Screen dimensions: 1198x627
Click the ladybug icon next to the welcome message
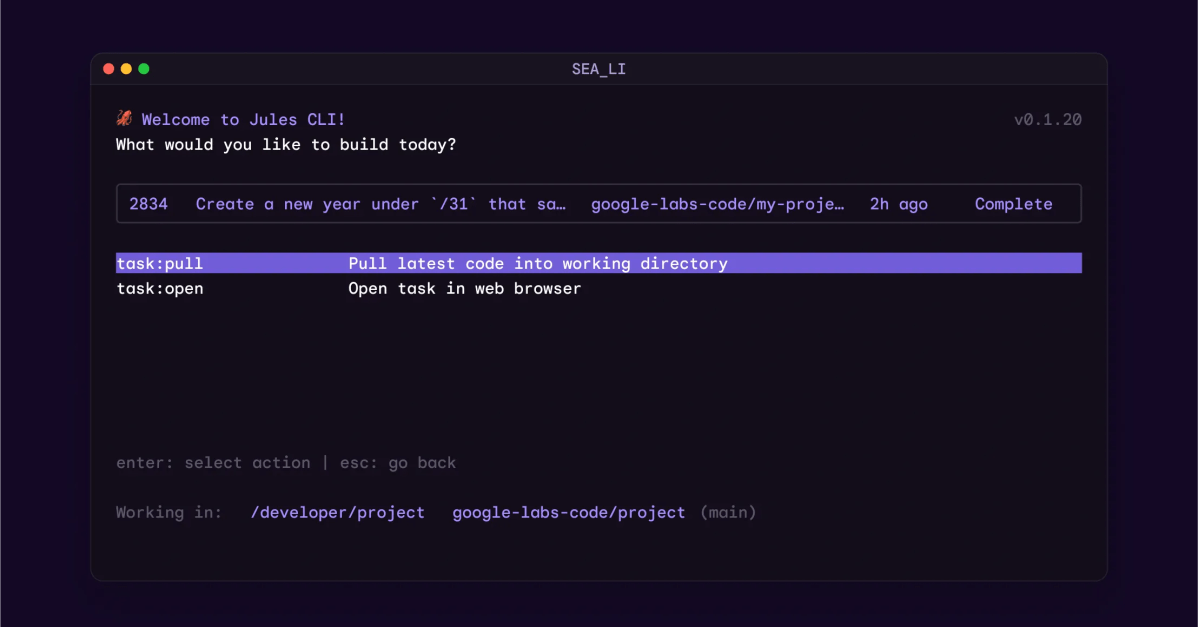coord(123,118)
